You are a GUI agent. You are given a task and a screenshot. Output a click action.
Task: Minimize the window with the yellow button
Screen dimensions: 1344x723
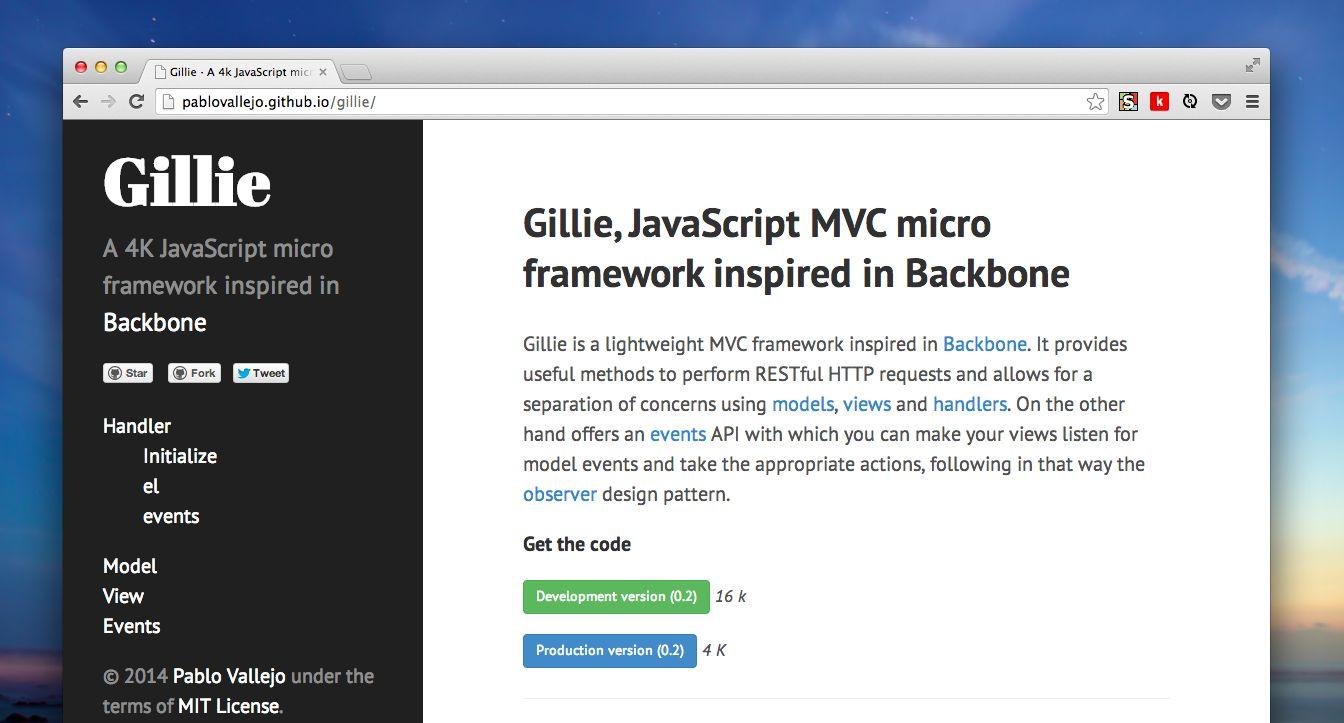pyautogui.click(x=101, y=67)
